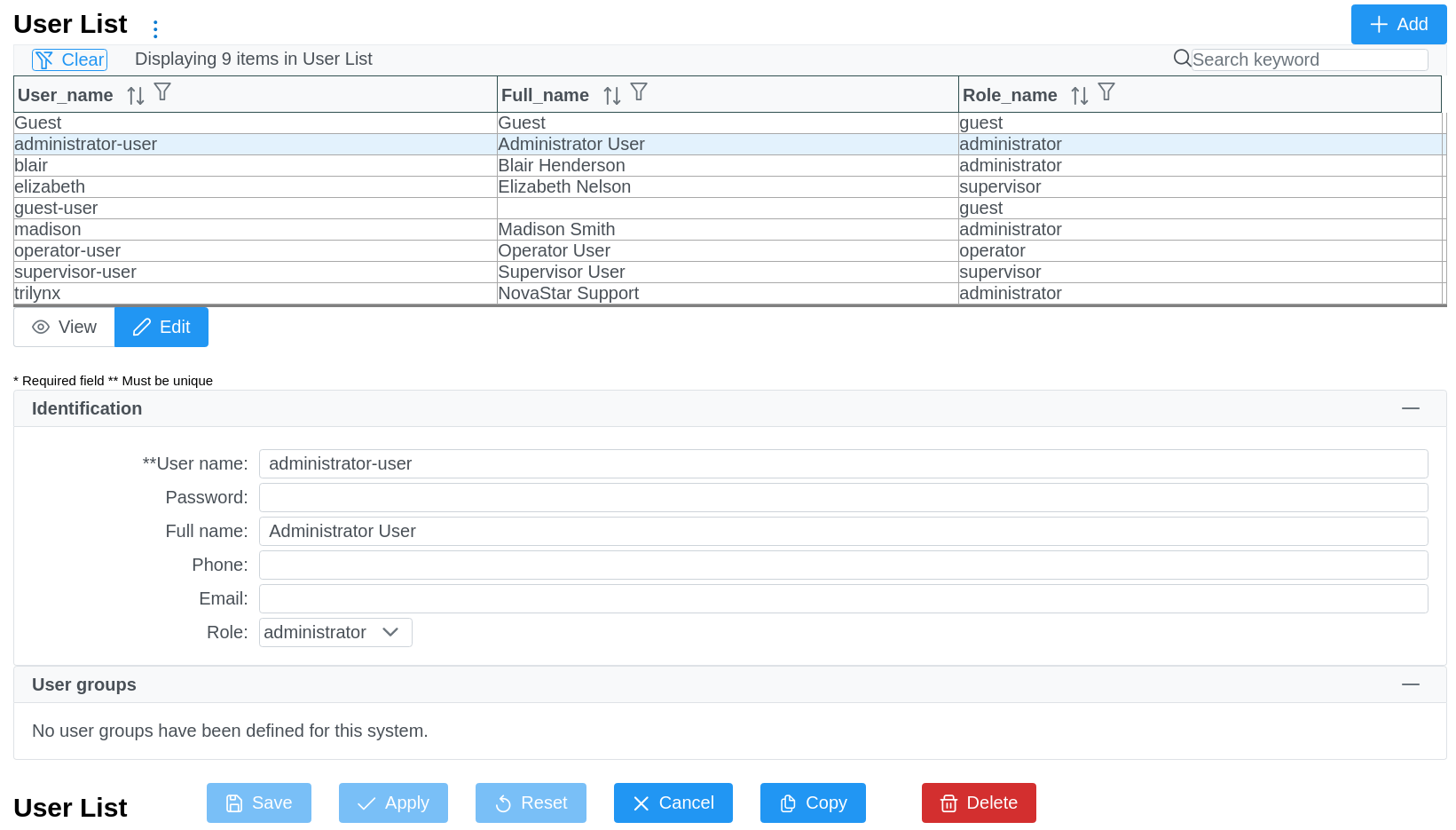Screen dimensions: 1456x830
Task: Collapse the Identification section
Action: pyautogui.click(x=1411, y=408)
